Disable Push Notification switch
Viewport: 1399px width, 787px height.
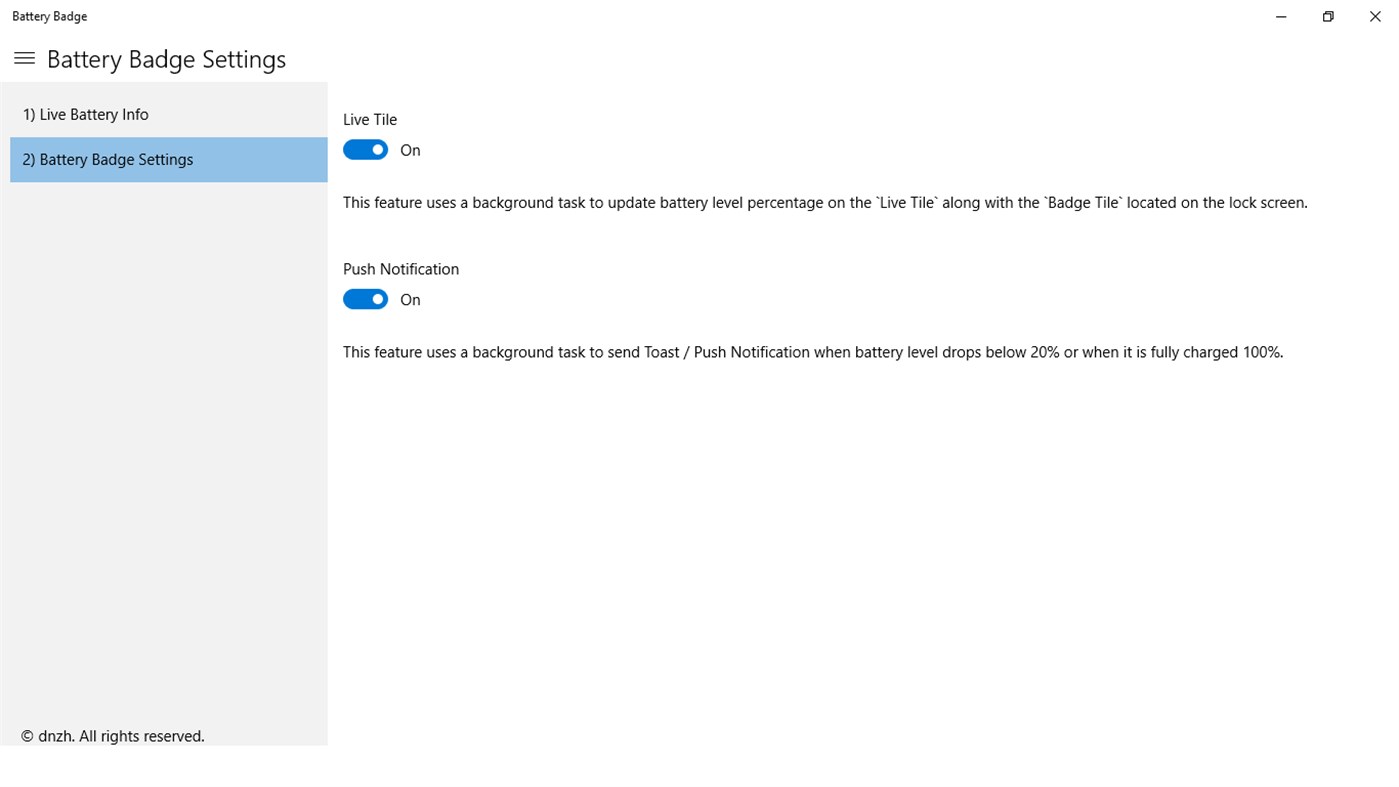coord(365,298)
